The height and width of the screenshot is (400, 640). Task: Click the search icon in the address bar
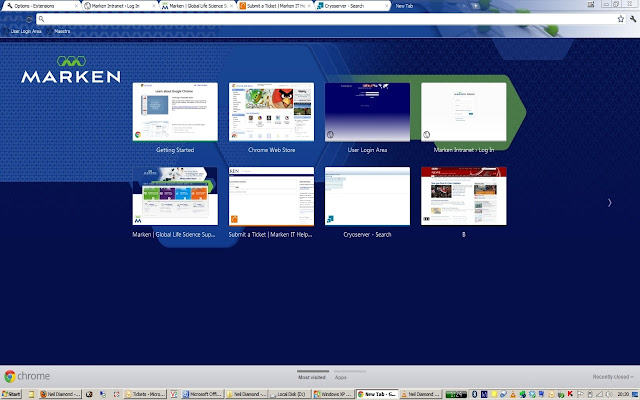point(41,19)
